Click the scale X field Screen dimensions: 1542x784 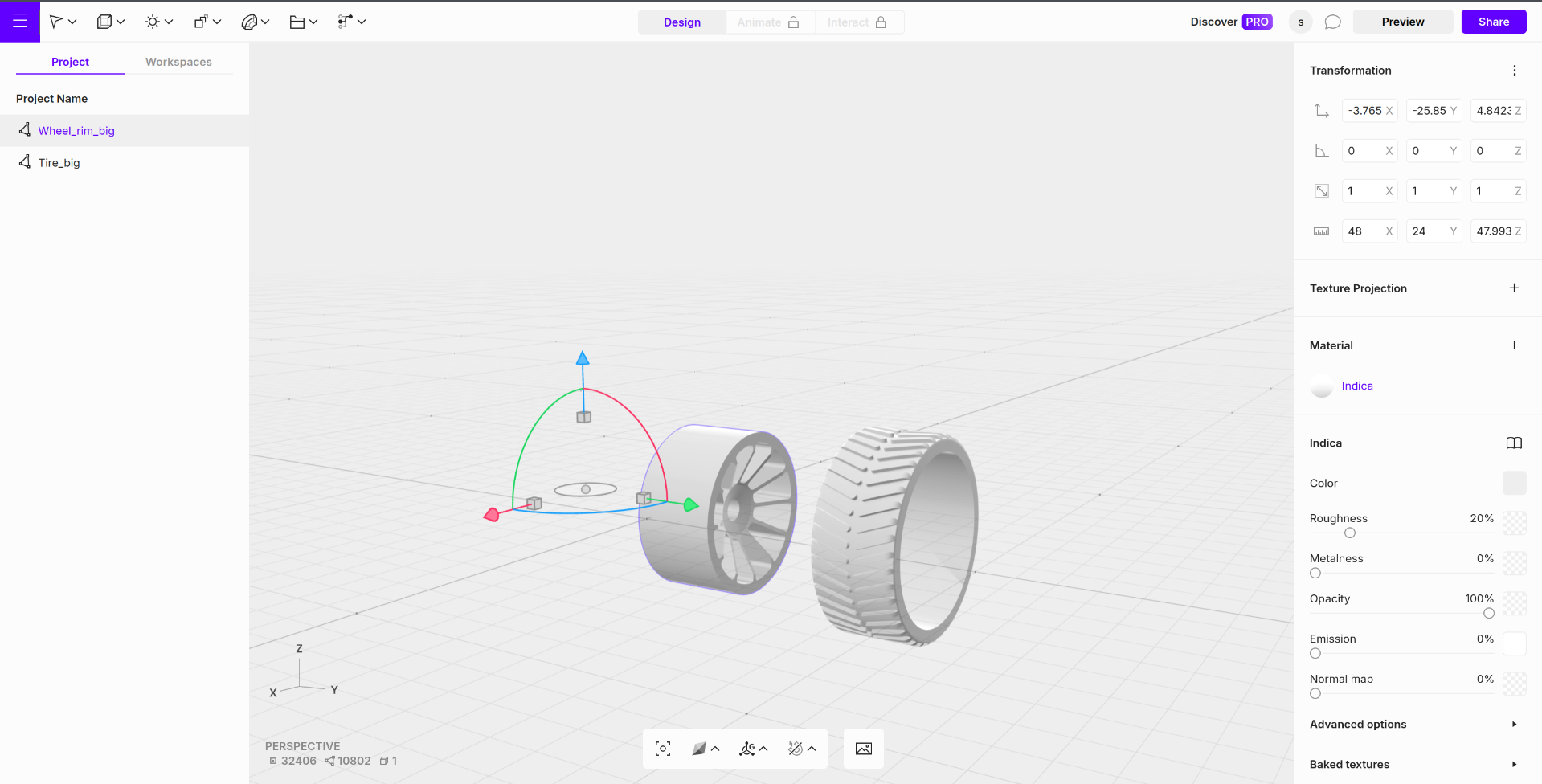(1370, 191)
